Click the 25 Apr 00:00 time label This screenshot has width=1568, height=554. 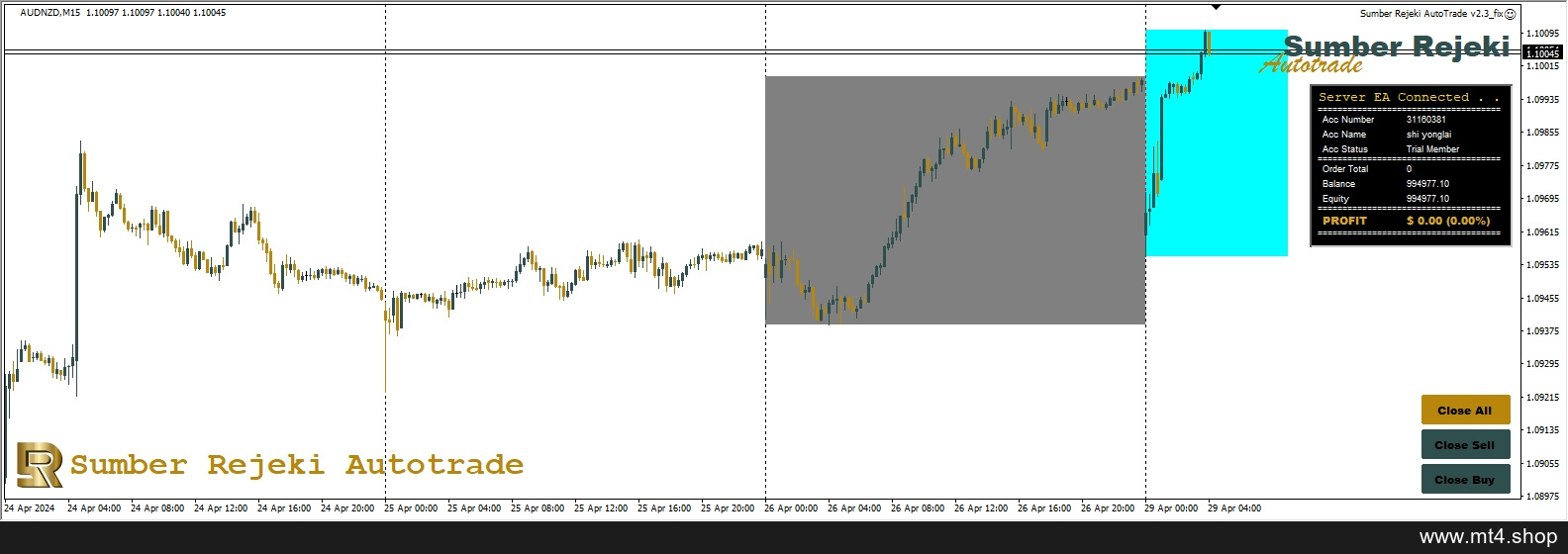click(411, 508)
